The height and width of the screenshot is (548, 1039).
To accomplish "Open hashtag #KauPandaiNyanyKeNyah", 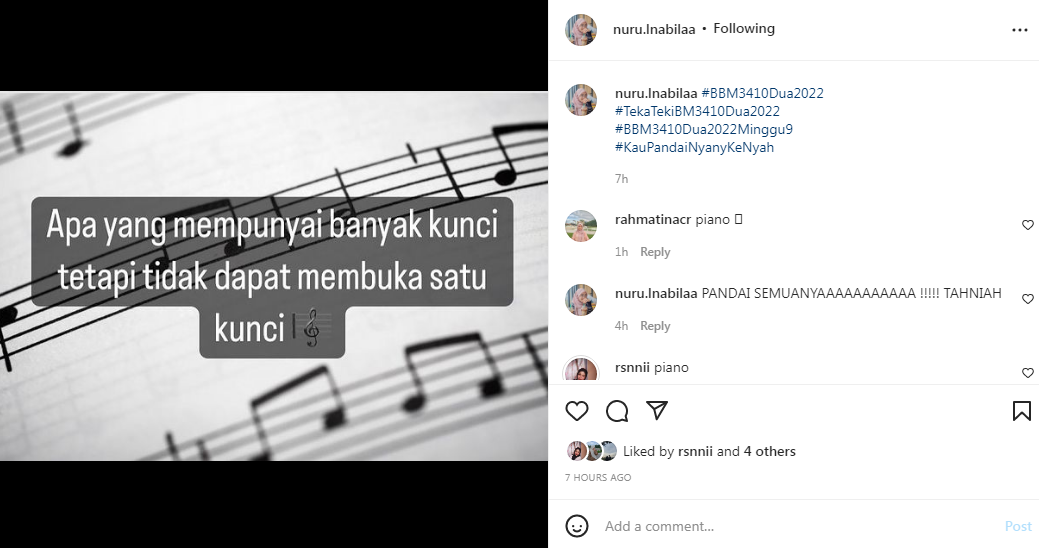I will click(x=694, y=147).
